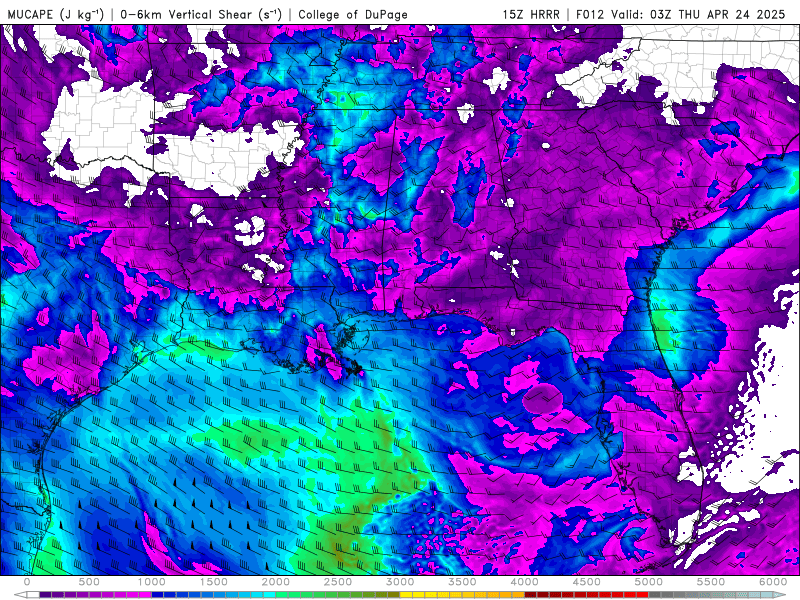Click the right arrow end of the color bar

tap(780, 595)
